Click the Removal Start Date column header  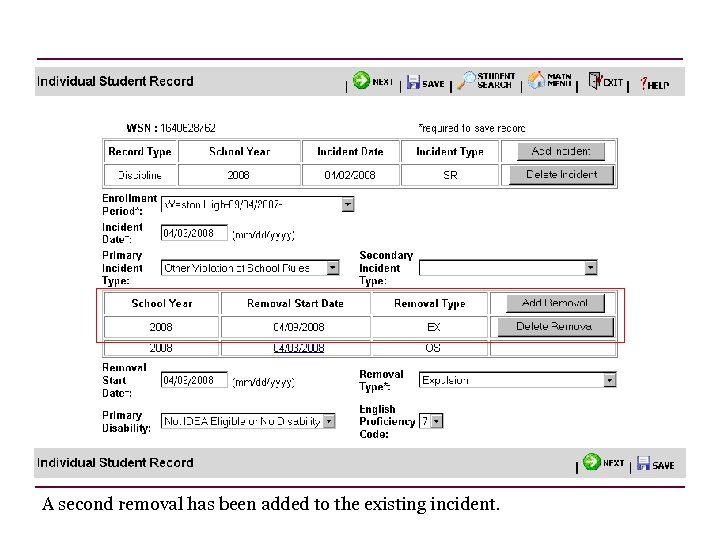(295, 304)
